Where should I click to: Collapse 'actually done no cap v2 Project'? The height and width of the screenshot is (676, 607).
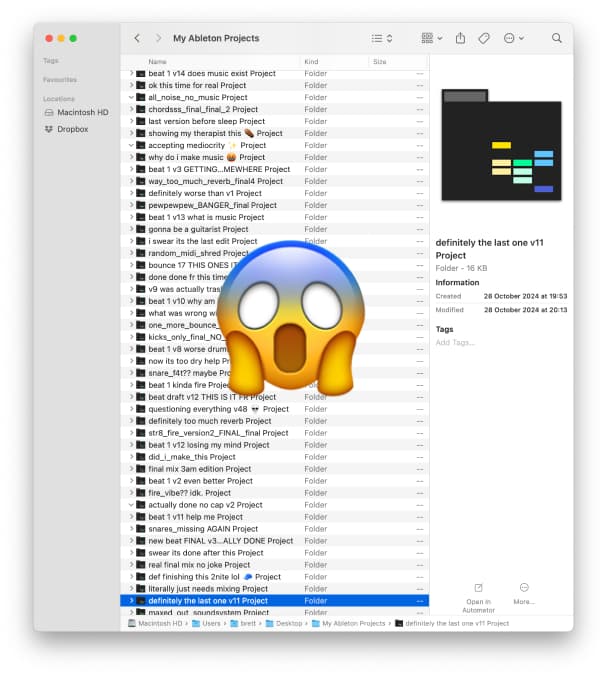point(131,505)
